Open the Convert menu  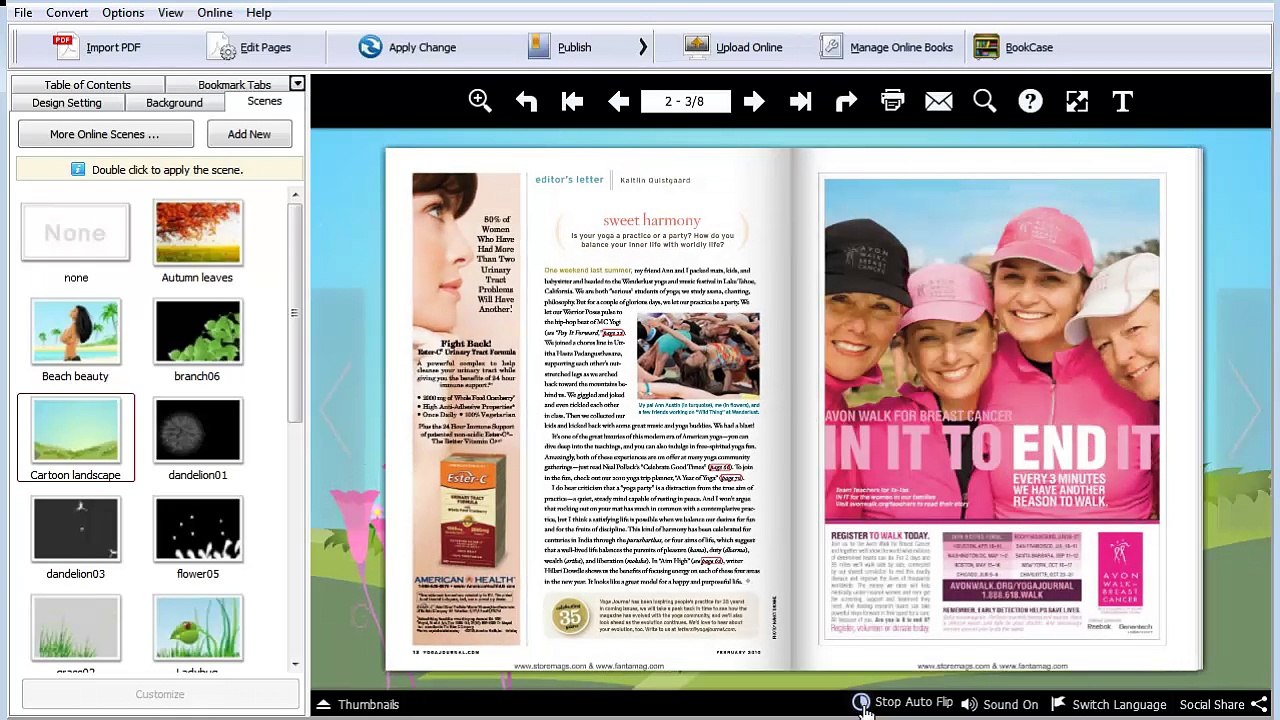pyautogui.click(x=67, y=12)
